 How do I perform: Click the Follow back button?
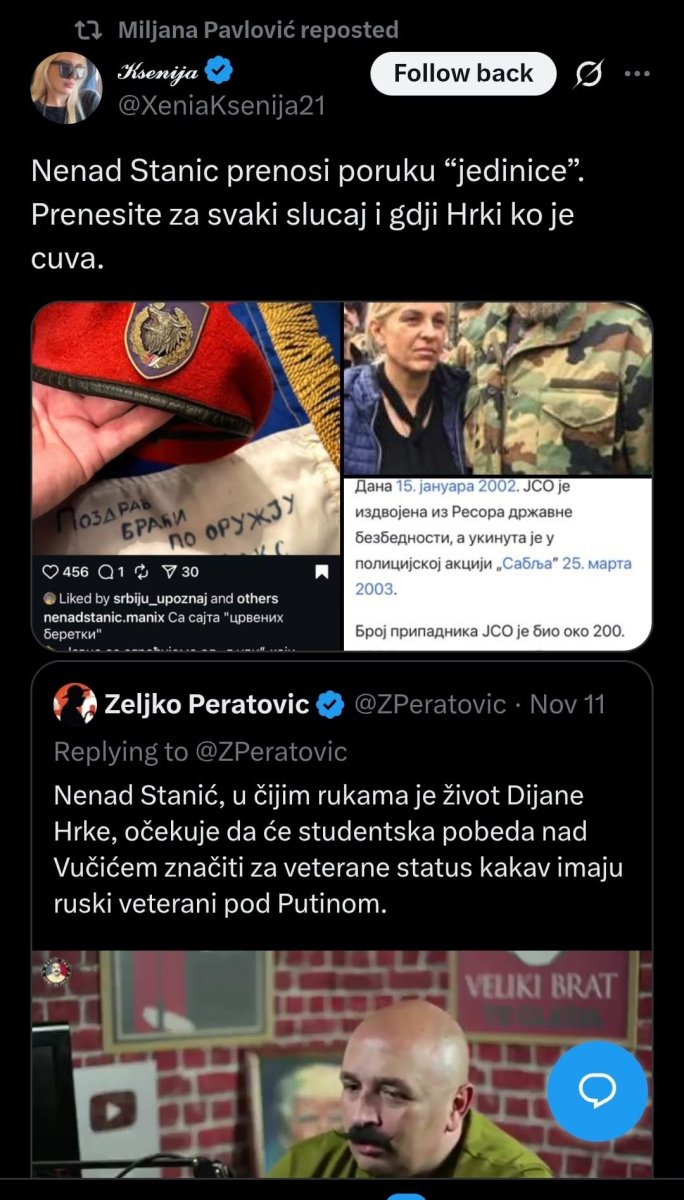(x=463, y=73)
